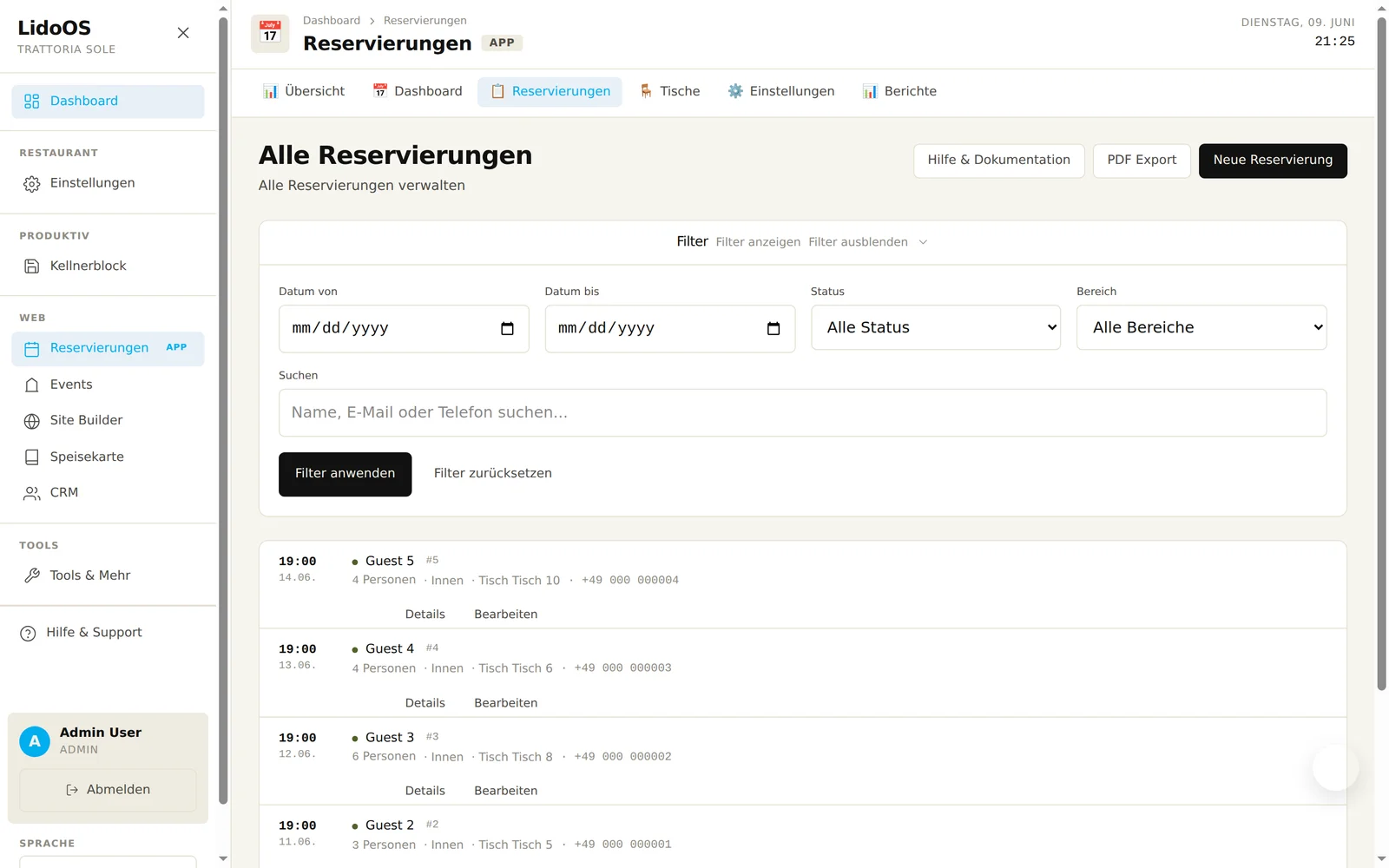1389x868 pixels.
Task: Open the Berichte tab
Action: tap(899, 91)
